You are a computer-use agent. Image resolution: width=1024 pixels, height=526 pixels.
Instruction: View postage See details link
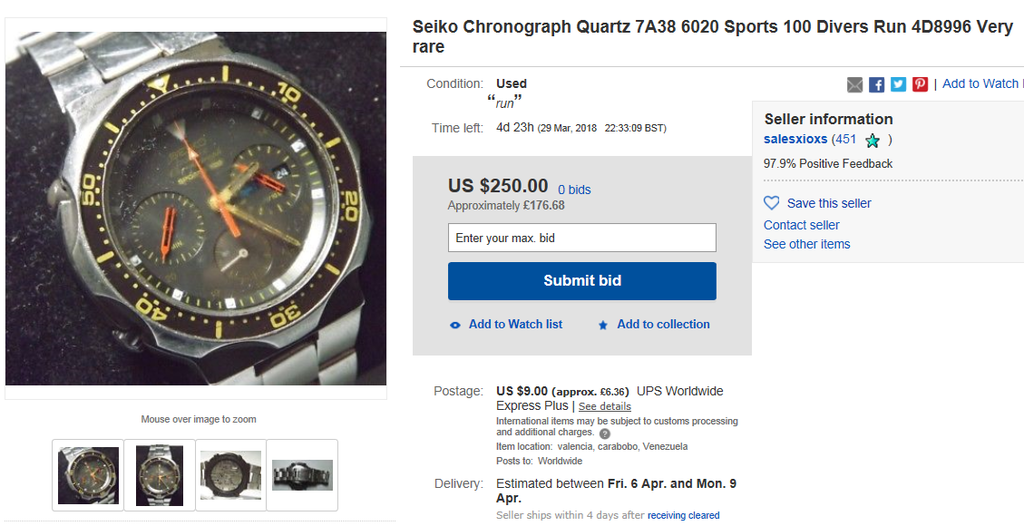click(605, 407)
